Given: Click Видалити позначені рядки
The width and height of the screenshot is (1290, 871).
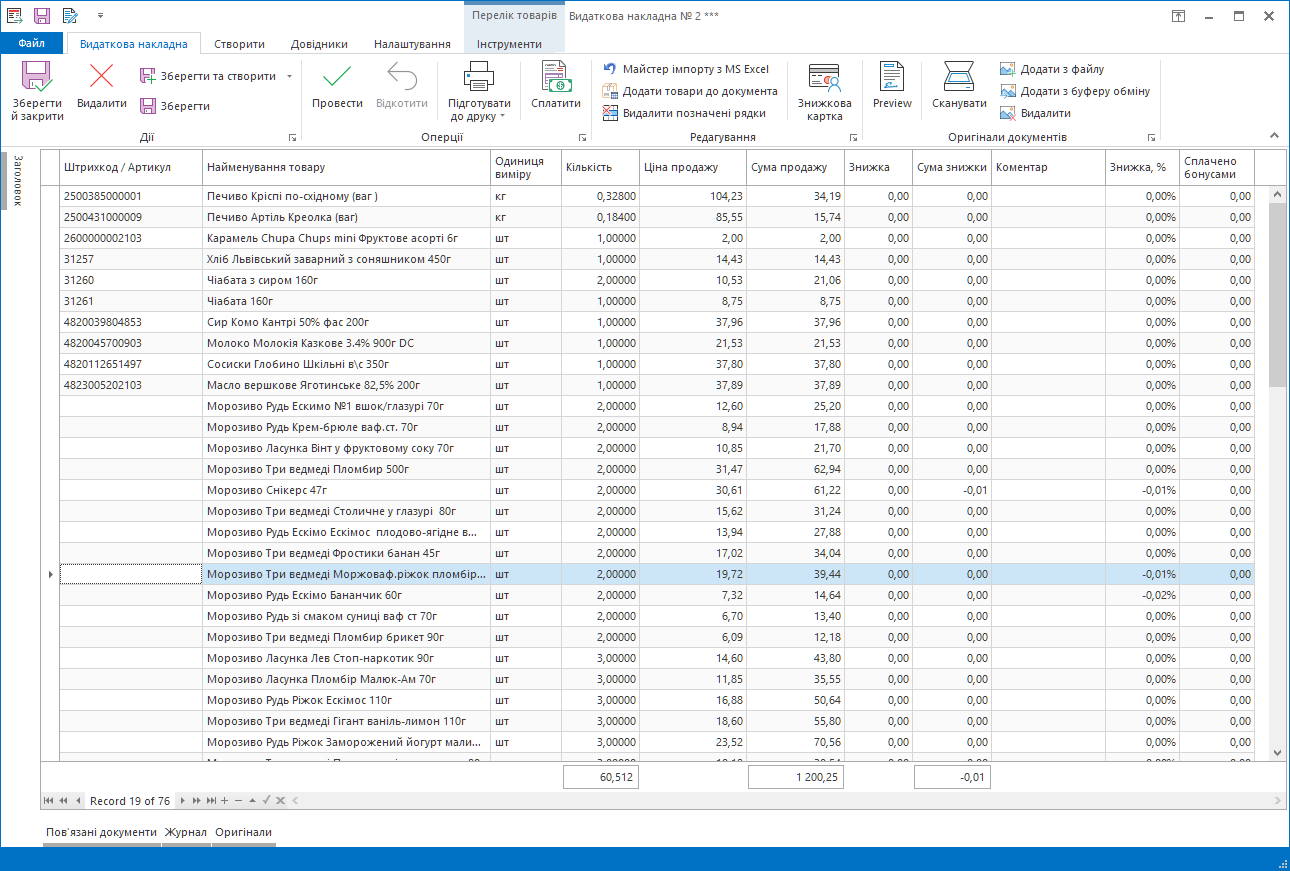Looking at the screenshot, I should (684, 113).
